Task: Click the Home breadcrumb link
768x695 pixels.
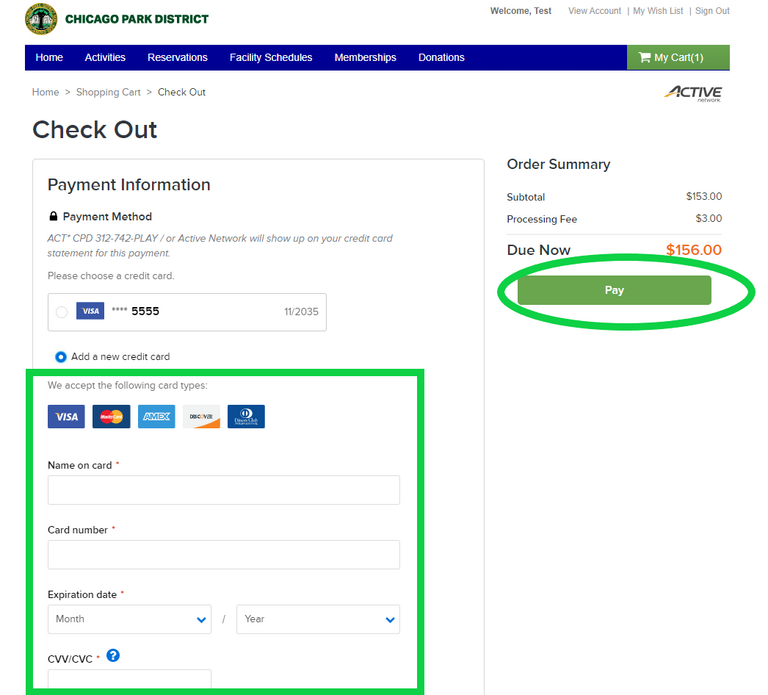Action: tap(46, 92)
